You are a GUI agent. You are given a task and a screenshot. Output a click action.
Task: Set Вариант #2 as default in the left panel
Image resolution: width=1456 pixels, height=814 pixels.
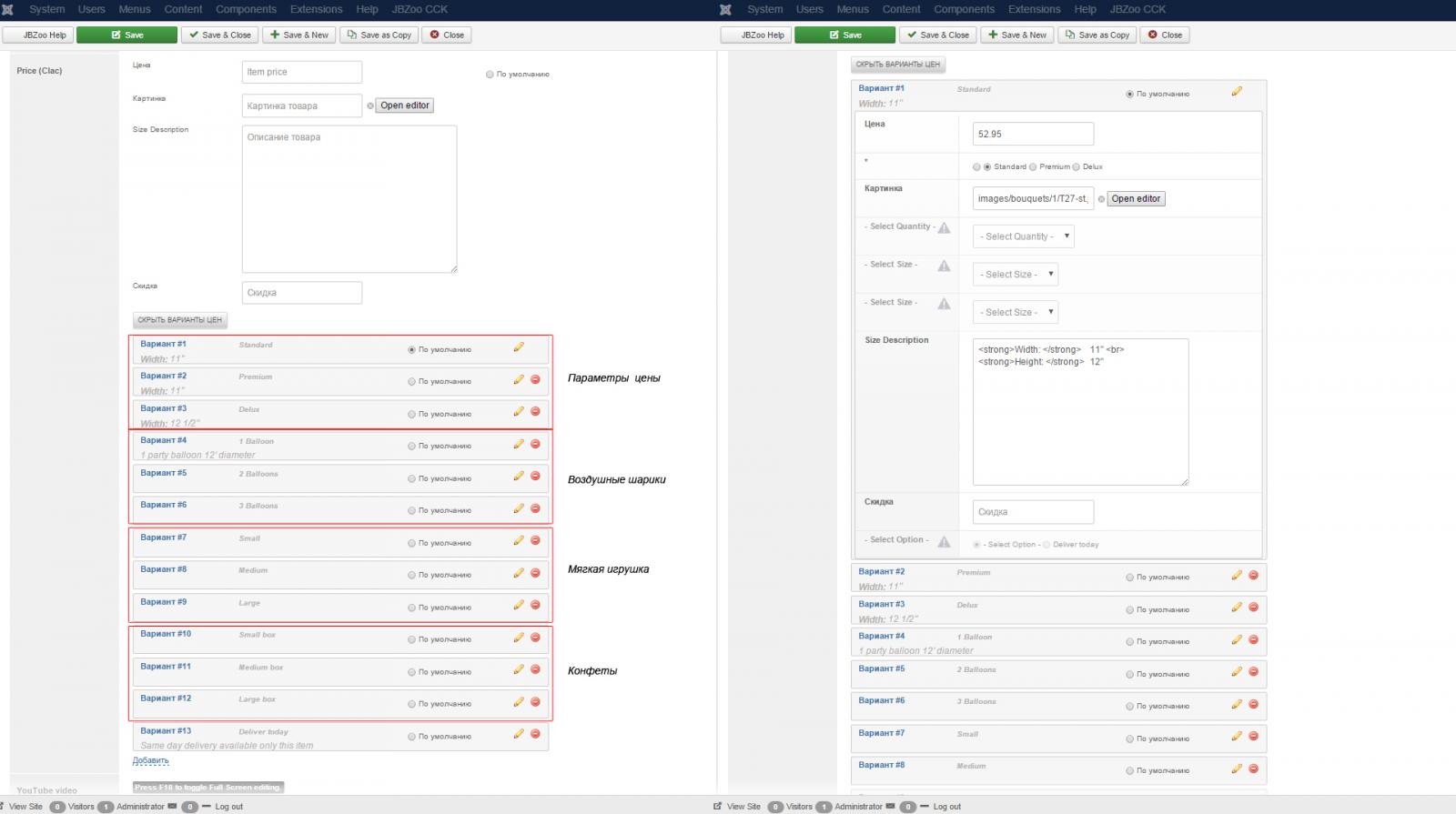412,382
